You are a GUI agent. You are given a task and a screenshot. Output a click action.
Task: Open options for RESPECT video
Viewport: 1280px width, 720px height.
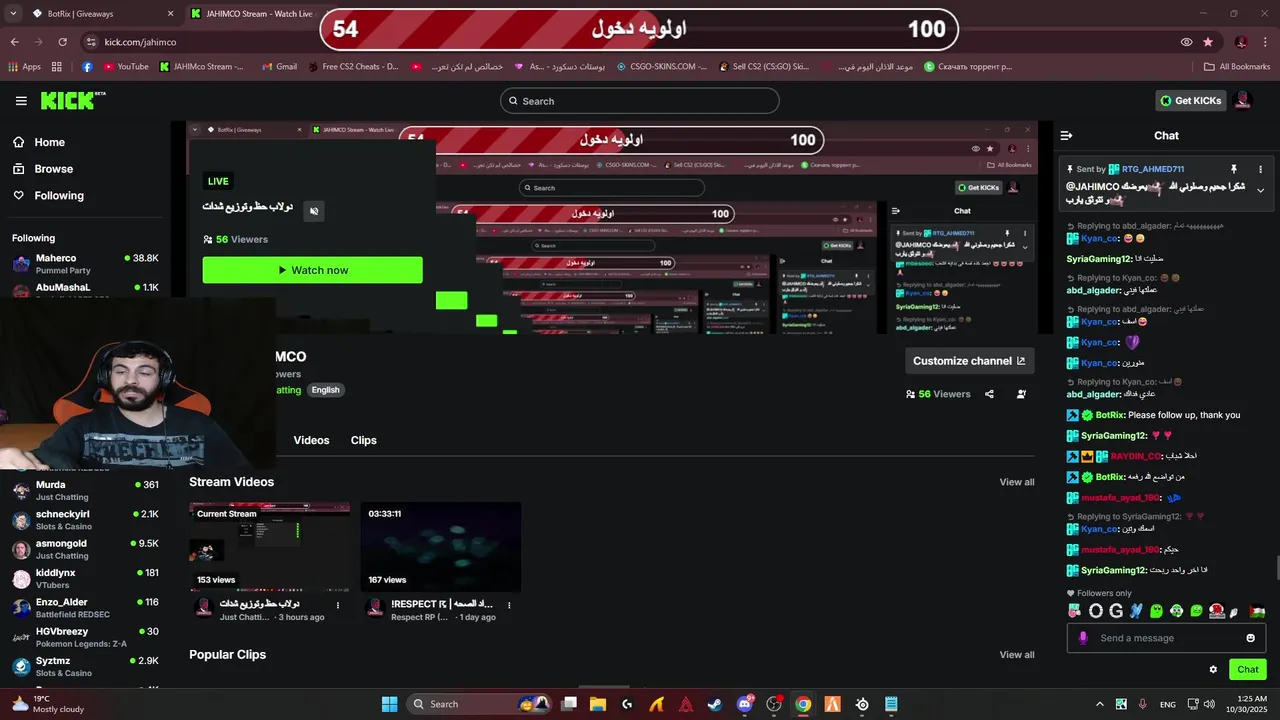point(509,605)
